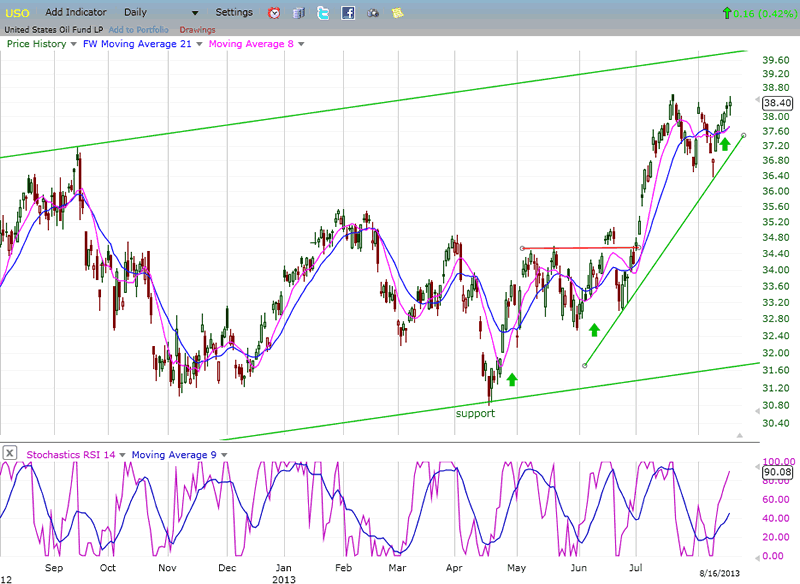The height and width of the screenshot is (584, 800).
Task: Close the Stochastics RSI indicator panel
Action: point(9,454)
